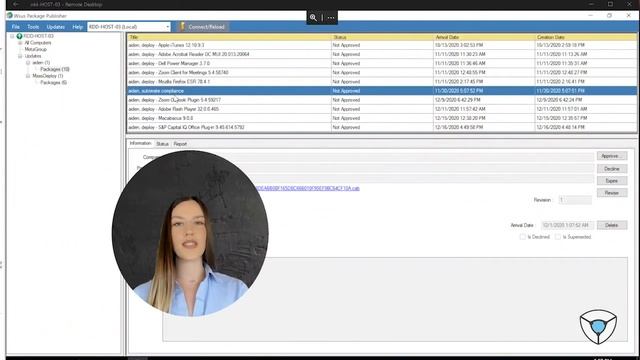Image resolution: width=640 pixels, height=360 pixels.
Task: Select Packages (10) under aiden
Action: coord(55,69)
